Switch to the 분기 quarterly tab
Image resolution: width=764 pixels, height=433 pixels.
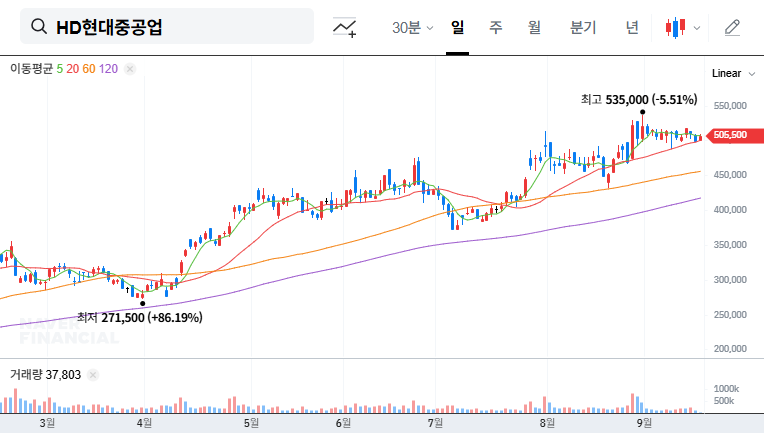(583, 27)
